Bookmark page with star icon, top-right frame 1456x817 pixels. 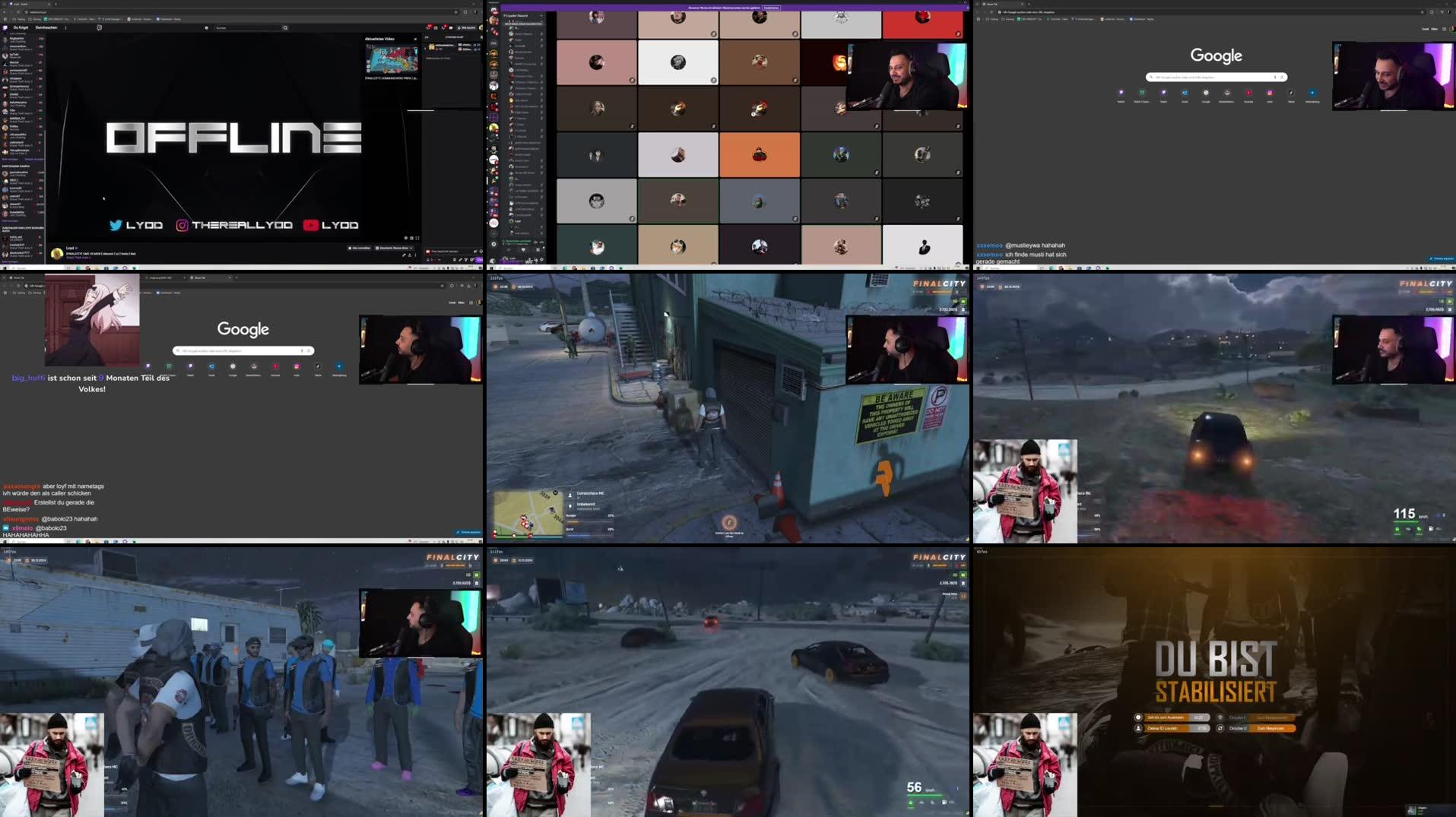(1423, 12)
